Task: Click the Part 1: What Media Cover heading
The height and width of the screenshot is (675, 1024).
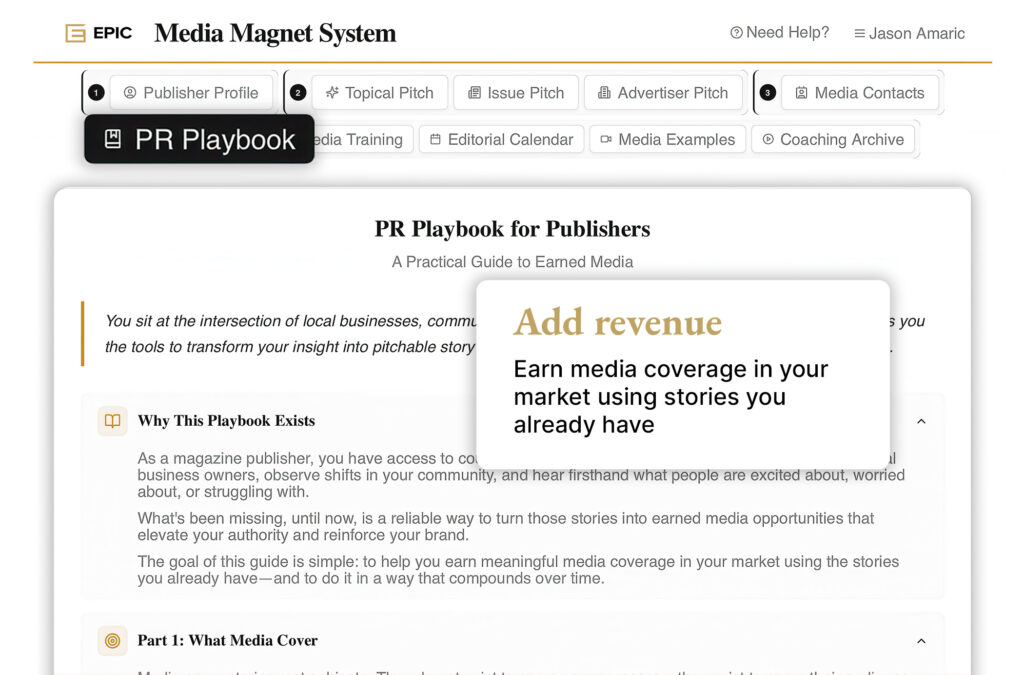Action: tap(227, 640)
